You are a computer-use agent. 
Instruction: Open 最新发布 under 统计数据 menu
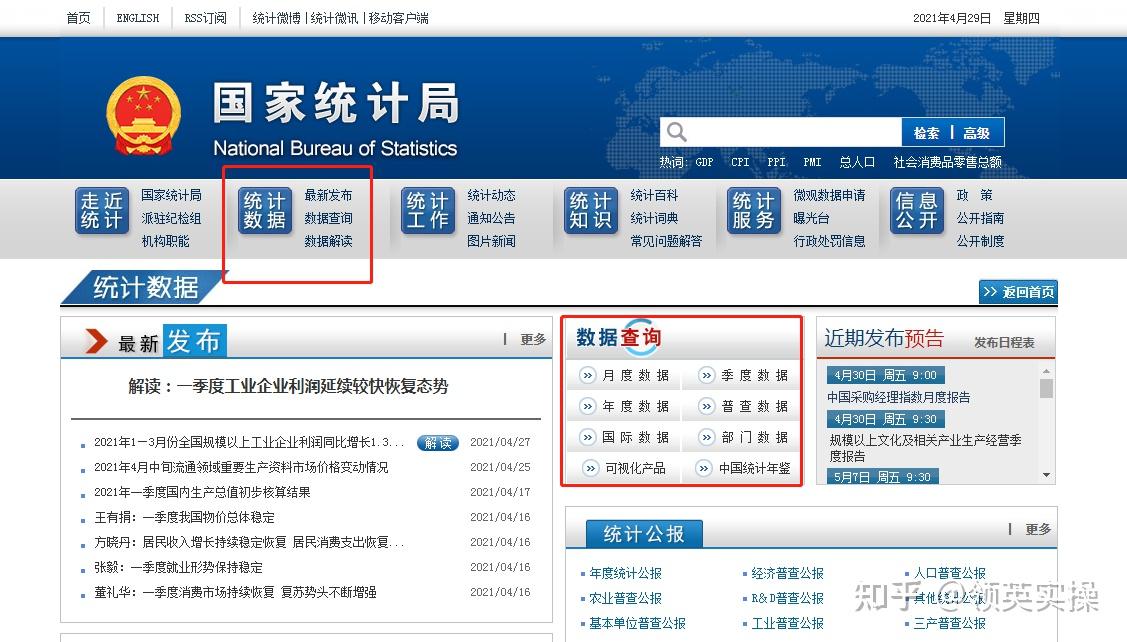[328, 196]
